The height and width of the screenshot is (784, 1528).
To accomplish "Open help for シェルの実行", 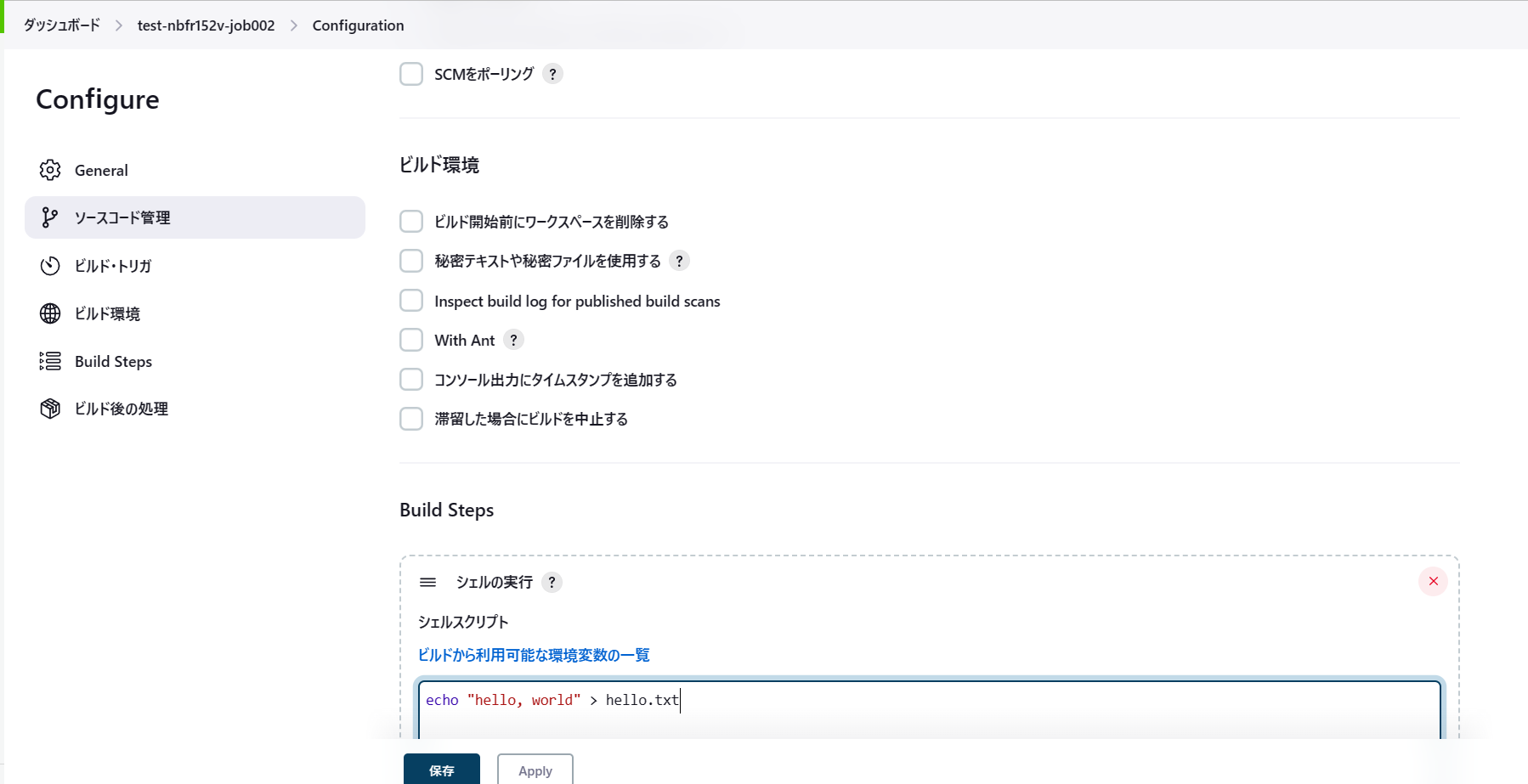I will (x=552, y=582).
